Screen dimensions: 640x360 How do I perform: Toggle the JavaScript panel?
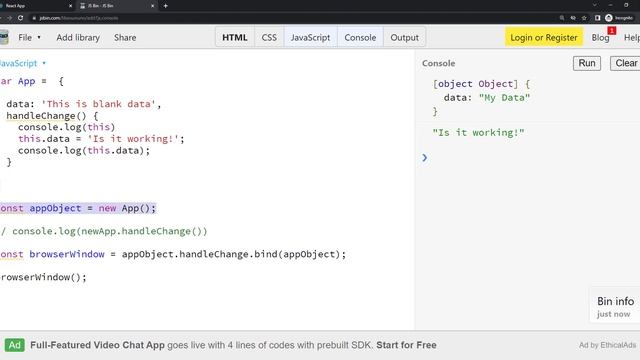[x=310, y=38]
